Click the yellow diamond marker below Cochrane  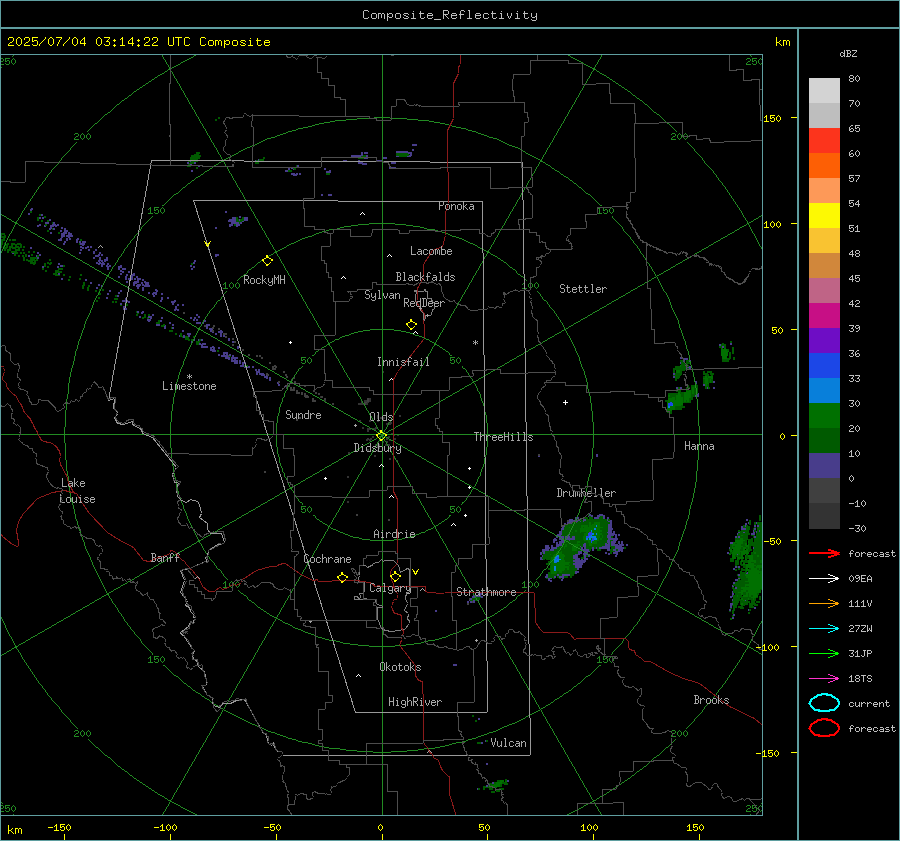click(343, 577)
